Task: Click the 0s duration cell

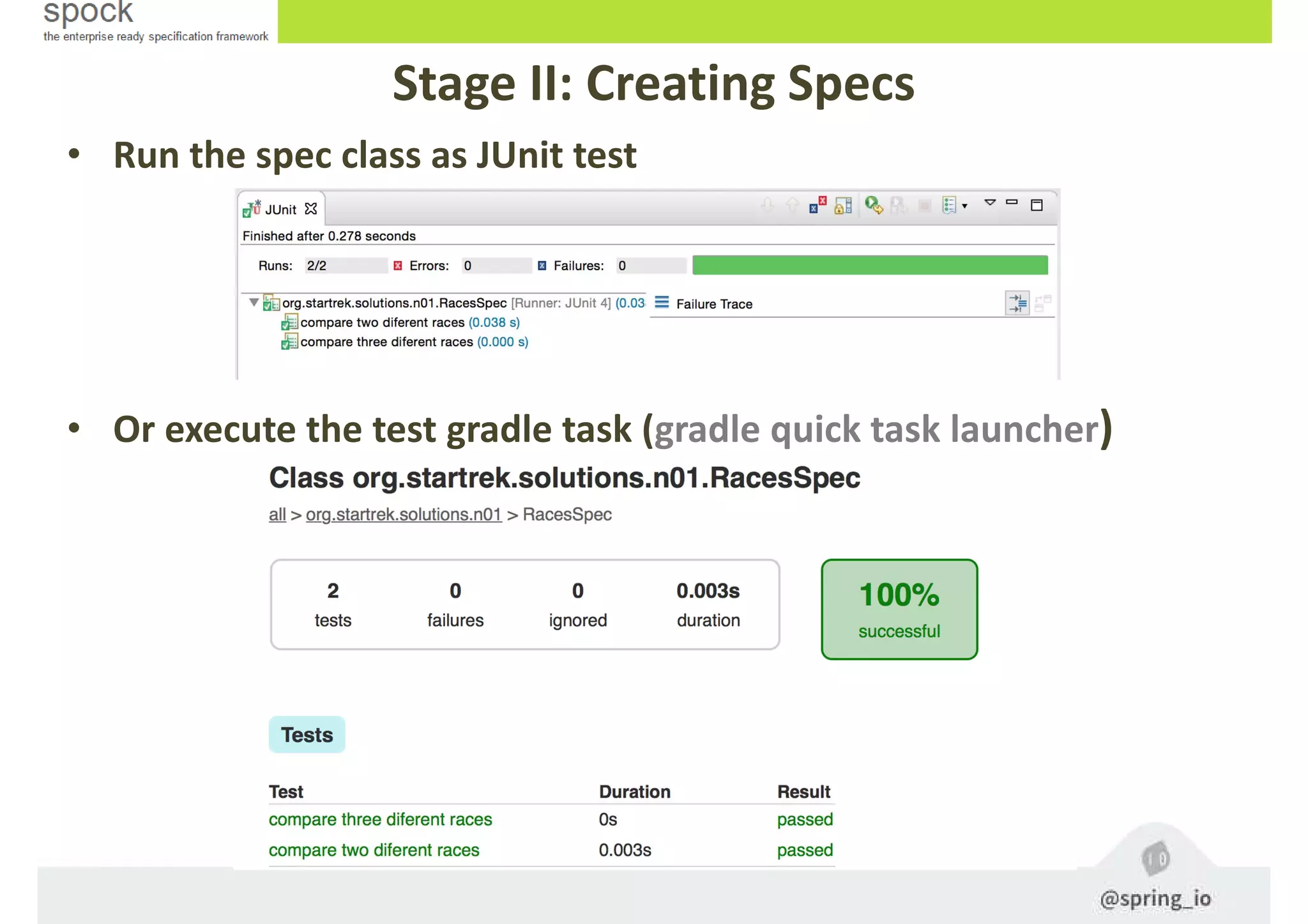Action: (x=608, y=819)
